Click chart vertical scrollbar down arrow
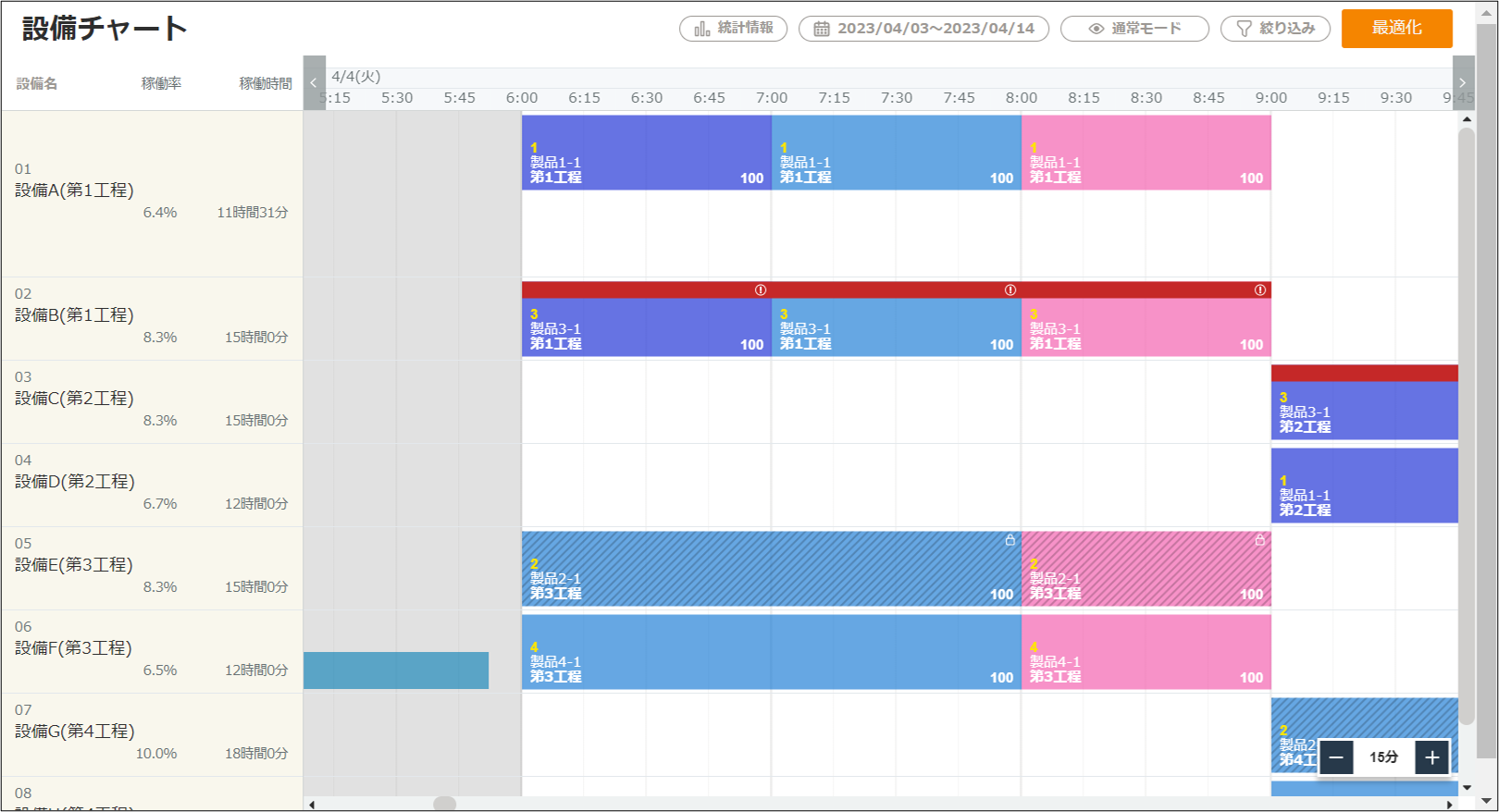This screenshot has width=1499, height=812. point(1467,788)
